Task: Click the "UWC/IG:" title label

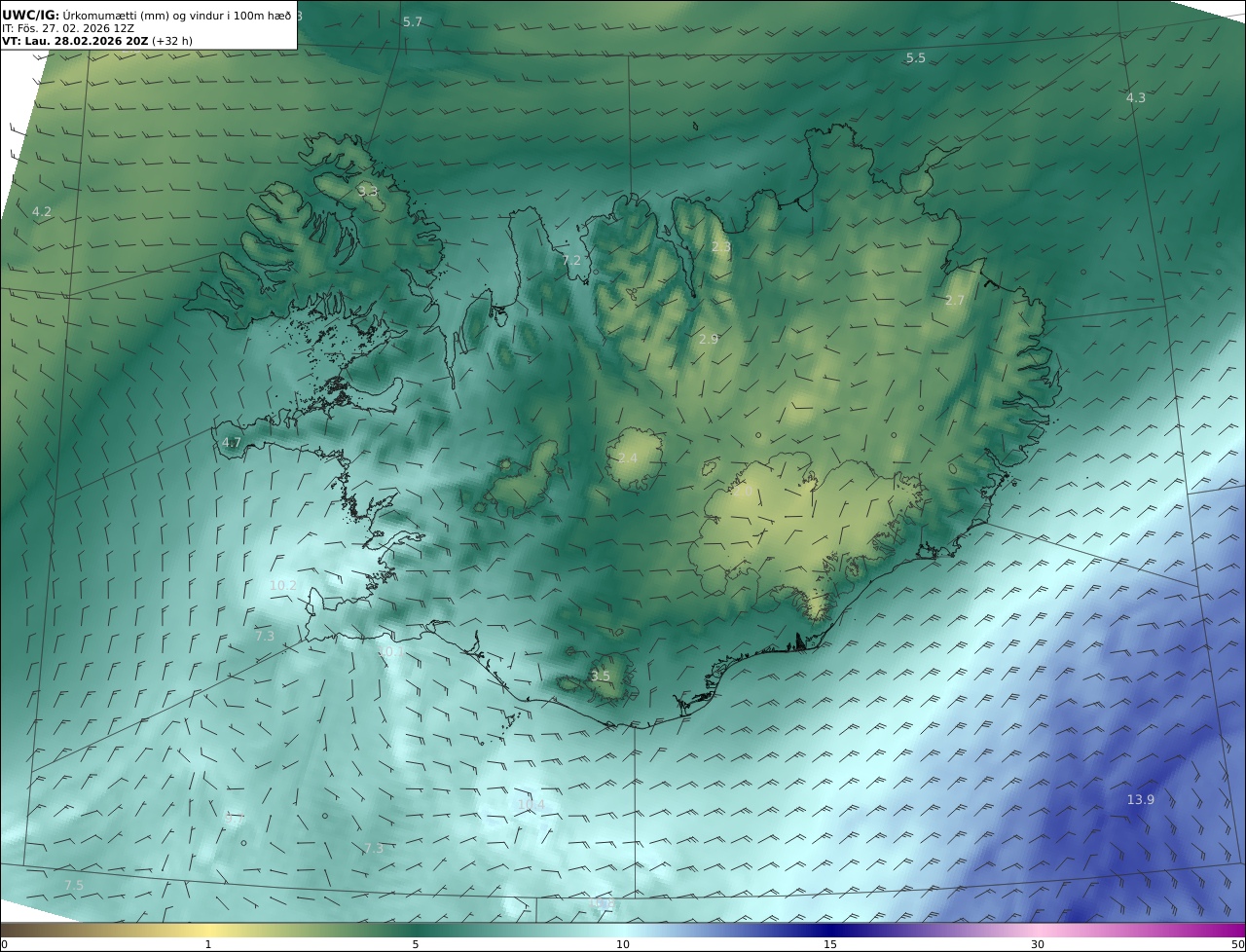Action: coord(31,15)
